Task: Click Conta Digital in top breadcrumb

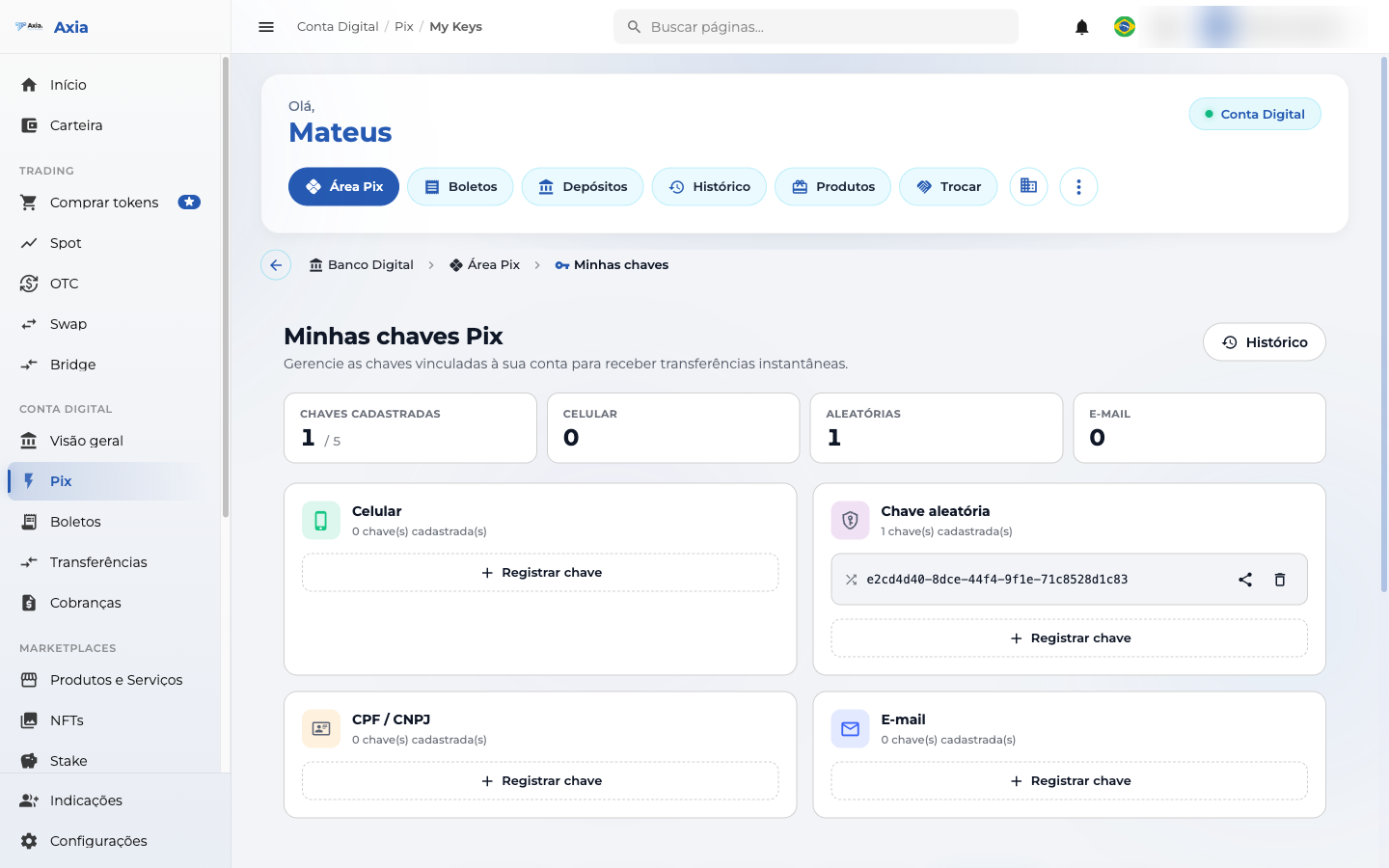Action: [x=338, y=27]
